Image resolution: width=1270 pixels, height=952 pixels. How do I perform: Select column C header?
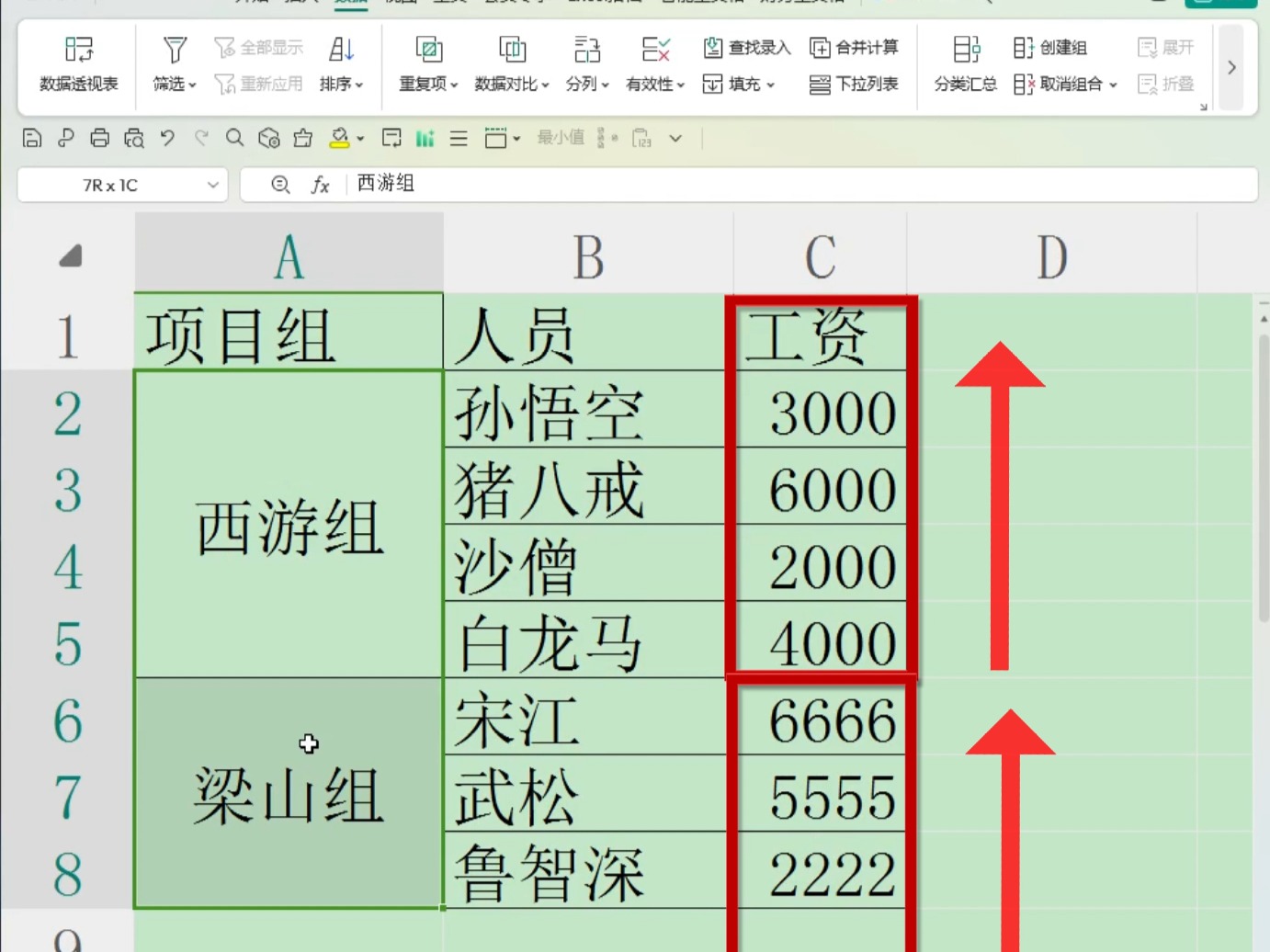pyautogui.click(x=820, y=255)
